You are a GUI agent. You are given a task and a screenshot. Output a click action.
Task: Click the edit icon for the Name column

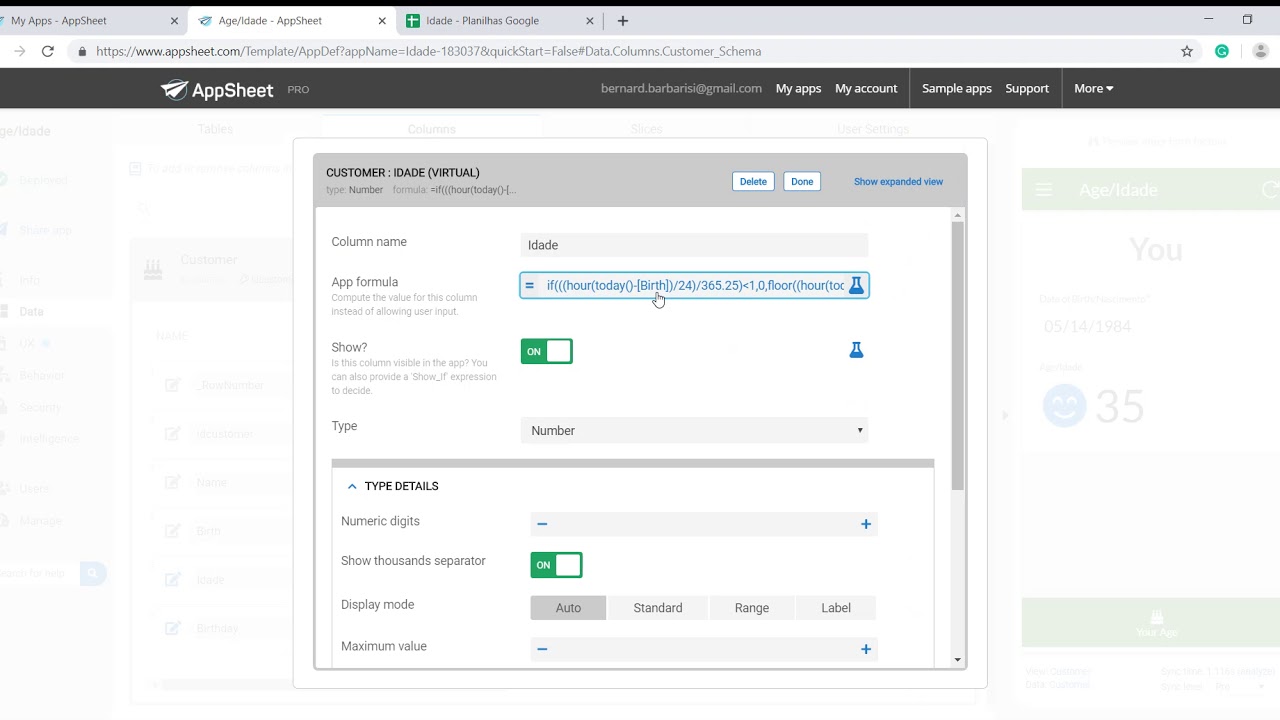(x=173, y=482)
